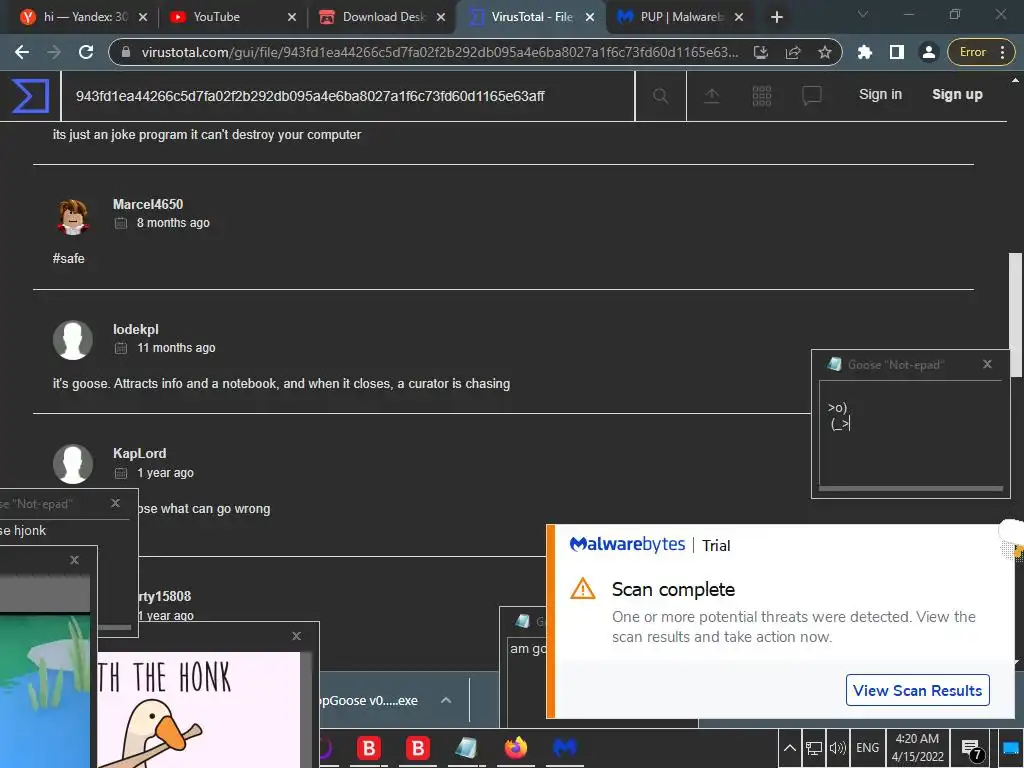The height and width of the screenshot is (768, 1024).
Task: Click the browser address bar URL
Action: pos(440,52)
